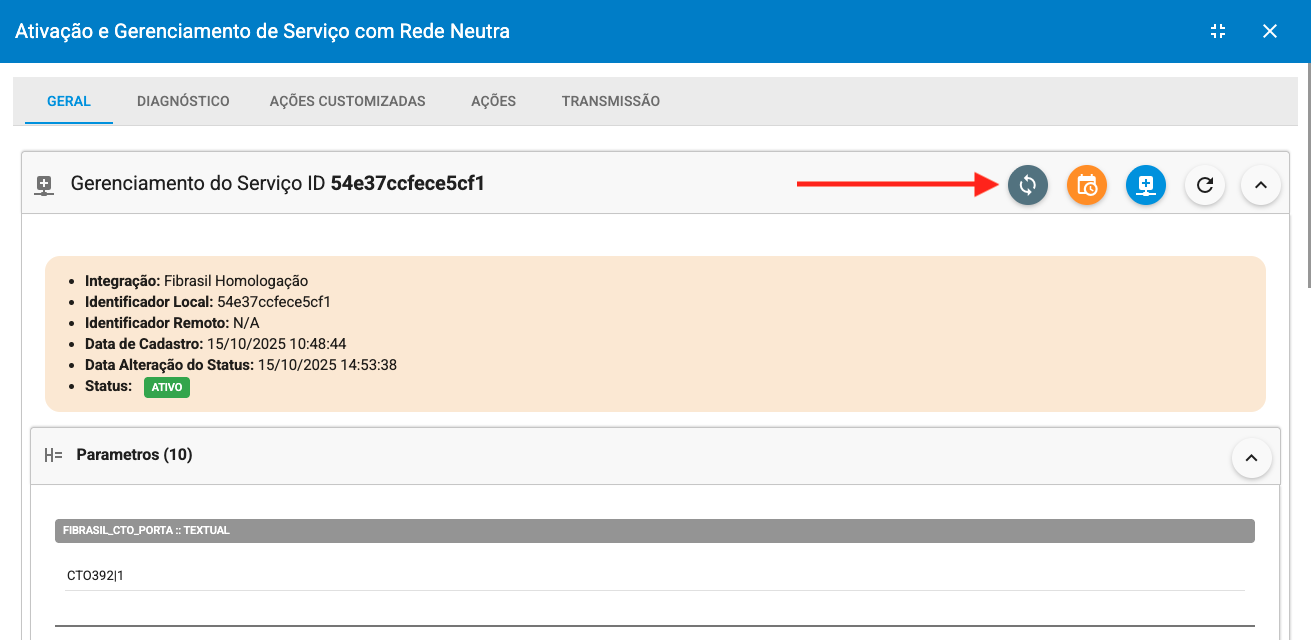This screenshot has height=640, width=1311.
Task: Click the green ATIVO status badge
Action: 166,387
